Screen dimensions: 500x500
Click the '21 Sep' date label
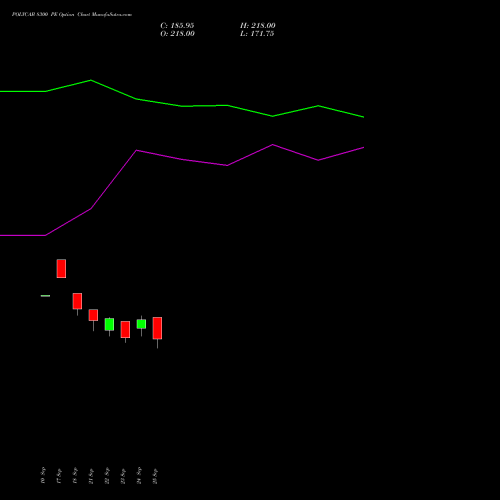(91, 475)
